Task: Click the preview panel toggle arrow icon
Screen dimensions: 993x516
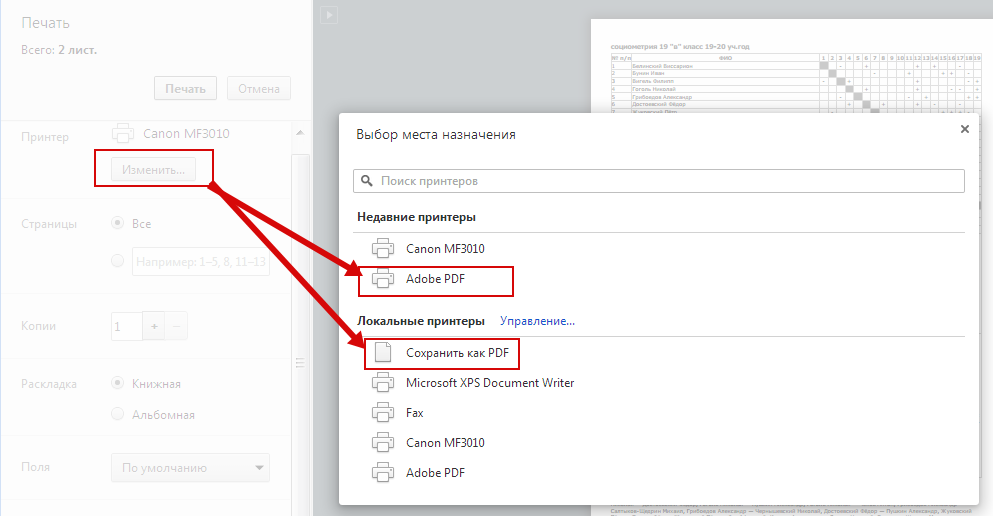Action: pos(330,14)
